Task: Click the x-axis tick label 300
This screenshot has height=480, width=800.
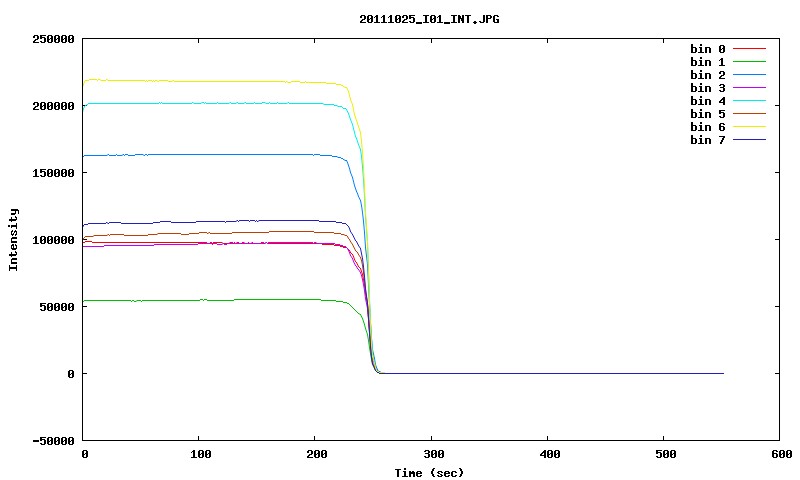Action: click(x=433, y=454)
